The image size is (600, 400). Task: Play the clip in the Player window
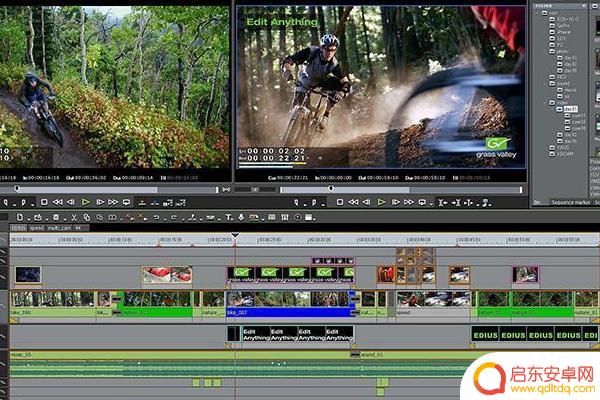[86, 202]
